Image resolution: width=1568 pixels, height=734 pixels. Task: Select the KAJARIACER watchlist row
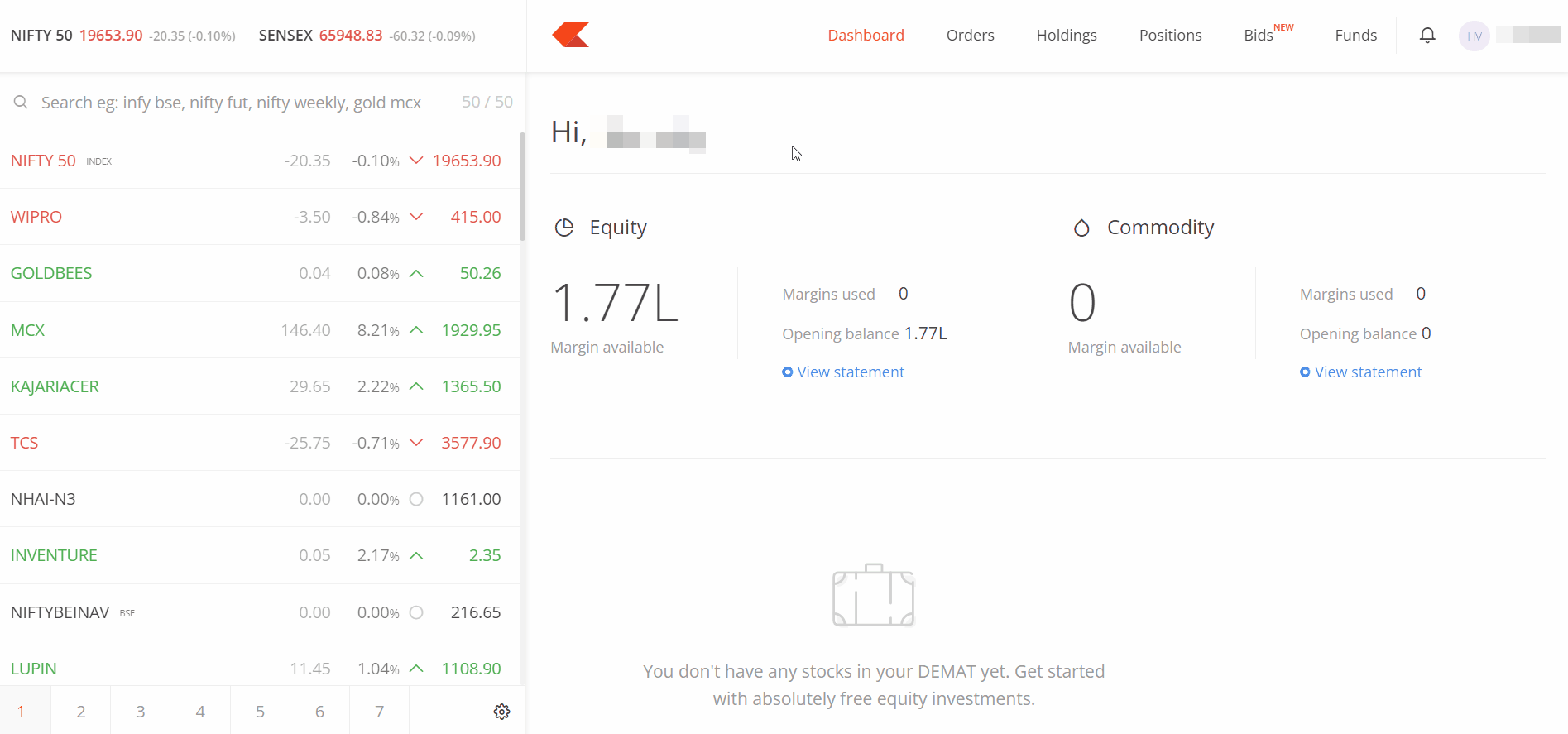click(x=260, y=386)
